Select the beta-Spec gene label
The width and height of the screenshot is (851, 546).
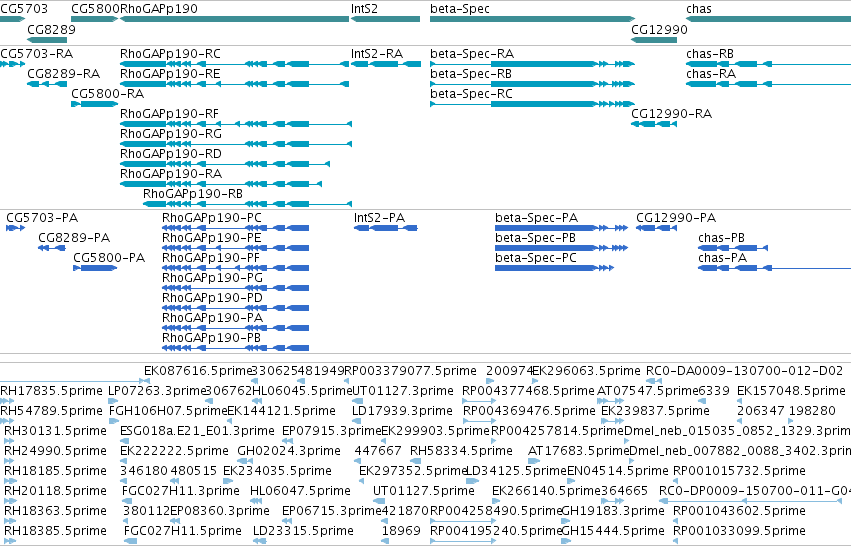460,9
